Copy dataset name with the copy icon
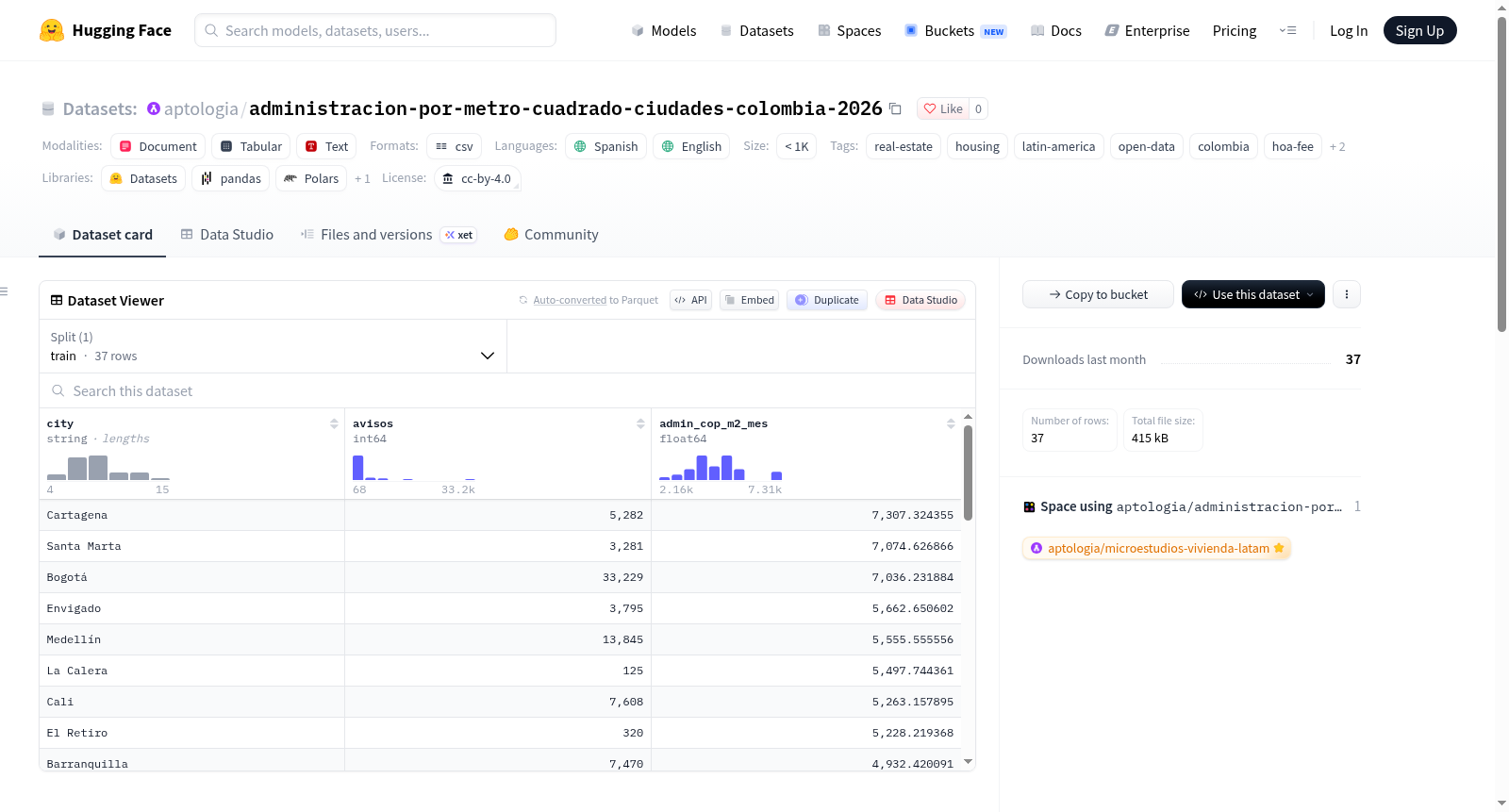Image resolution: width=1509 pixels, height=812 pixels. (x=895, y=109)
